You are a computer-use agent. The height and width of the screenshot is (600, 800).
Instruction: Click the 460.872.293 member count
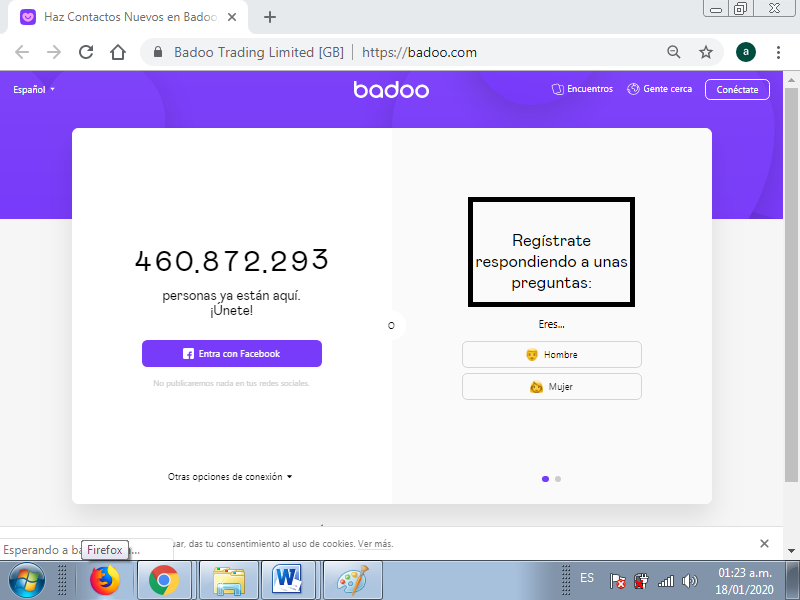(232, 261)
